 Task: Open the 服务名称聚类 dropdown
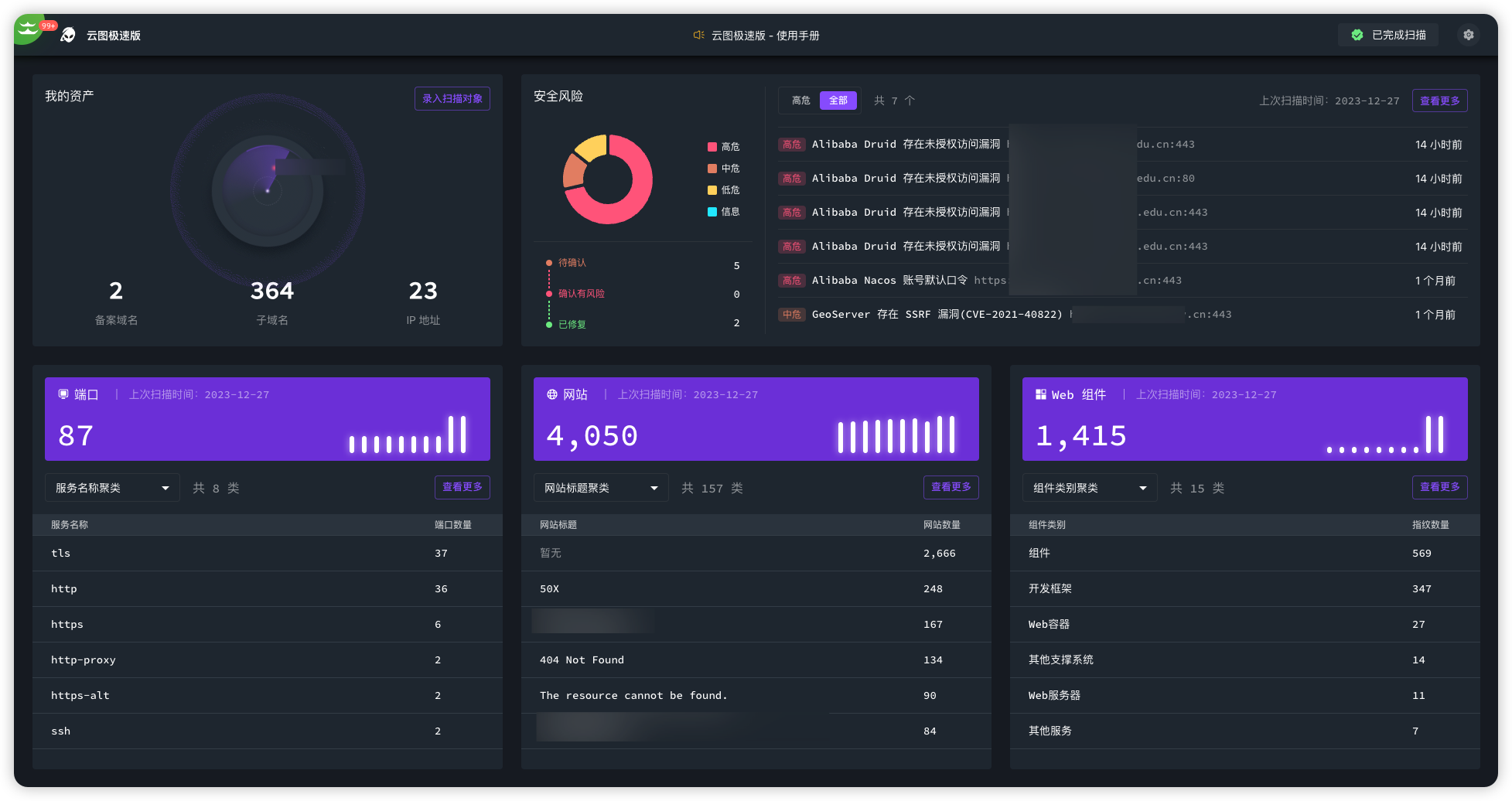tap(112, 488)
